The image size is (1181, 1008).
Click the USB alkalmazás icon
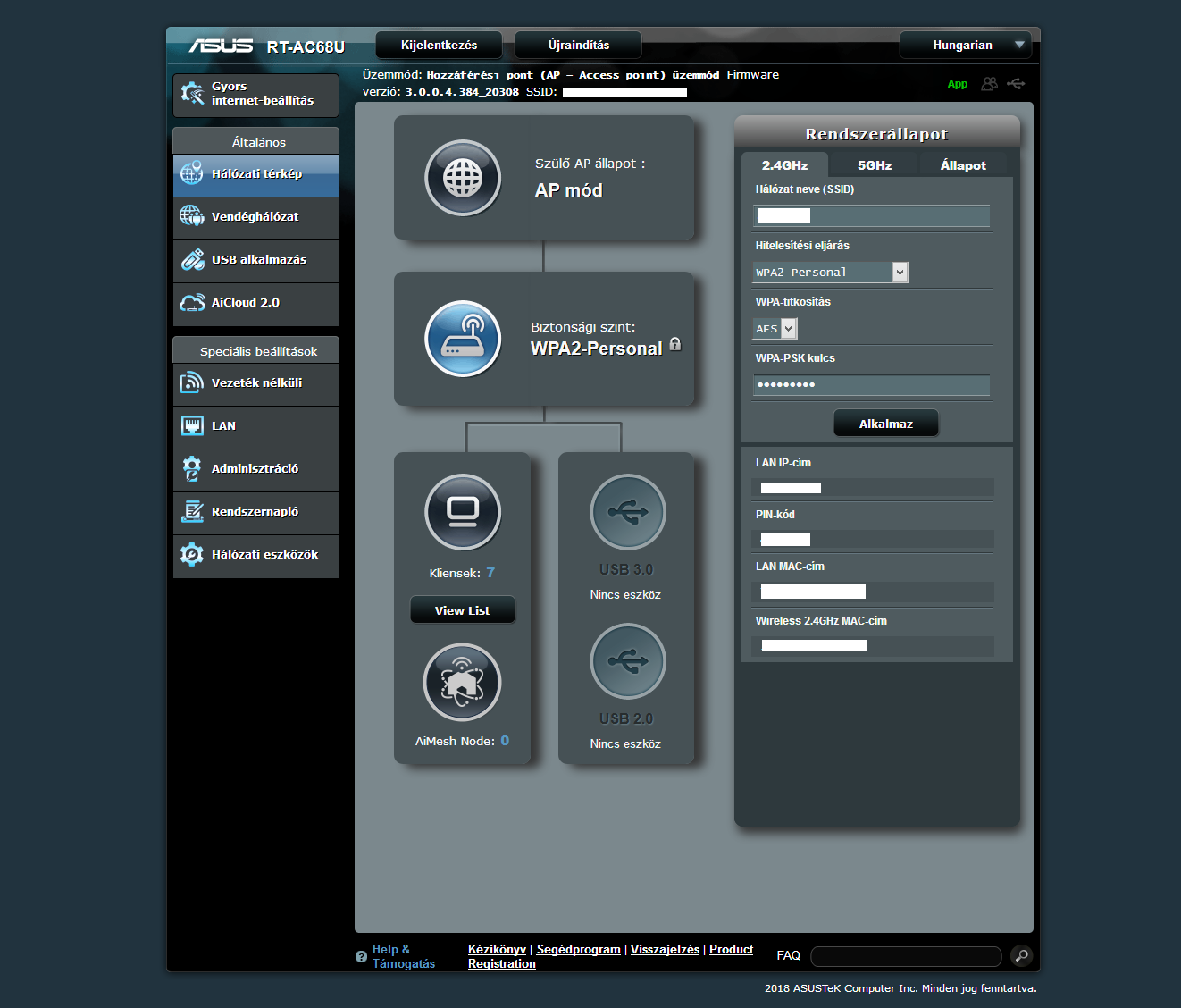click(x=192, y=259)
